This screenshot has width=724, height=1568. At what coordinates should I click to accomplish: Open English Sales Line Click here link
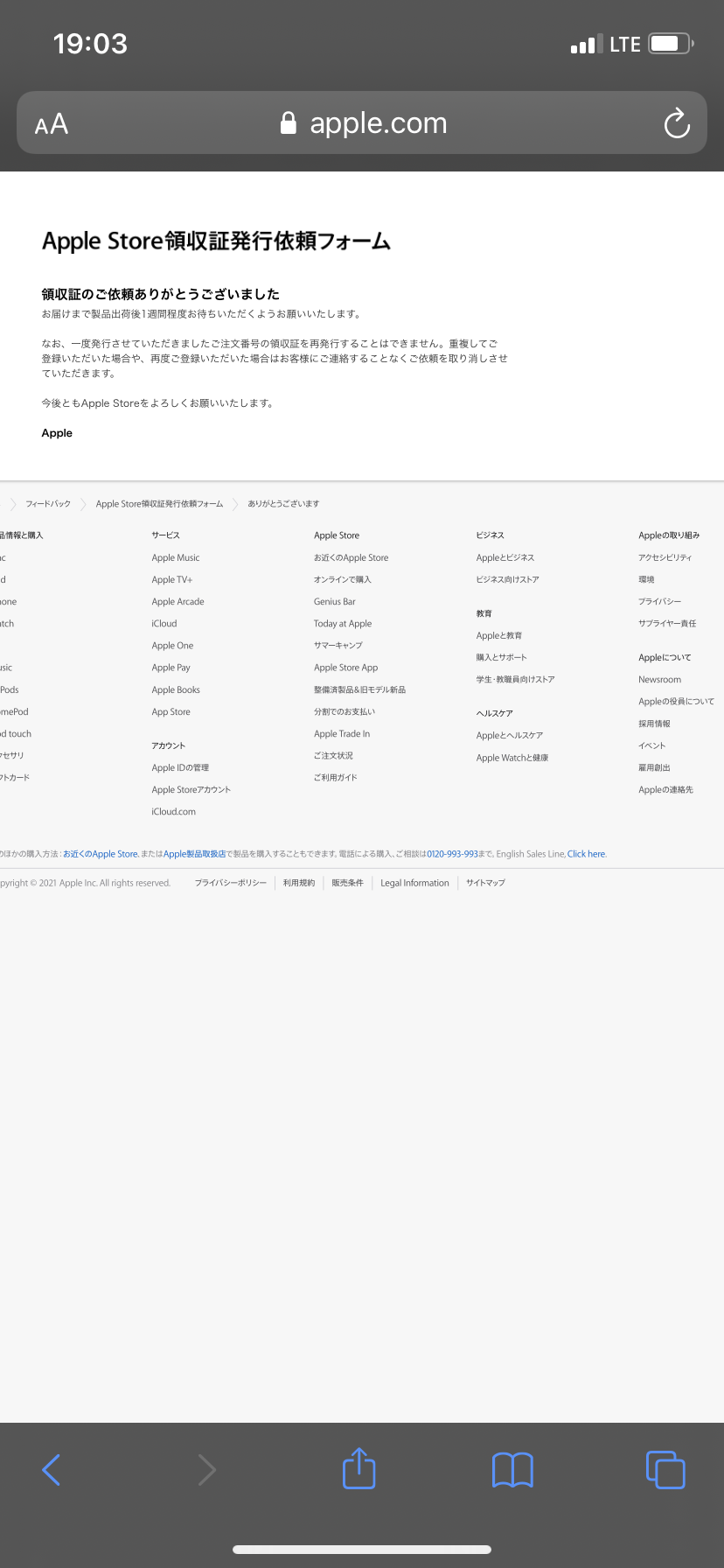tap(586, 854)
